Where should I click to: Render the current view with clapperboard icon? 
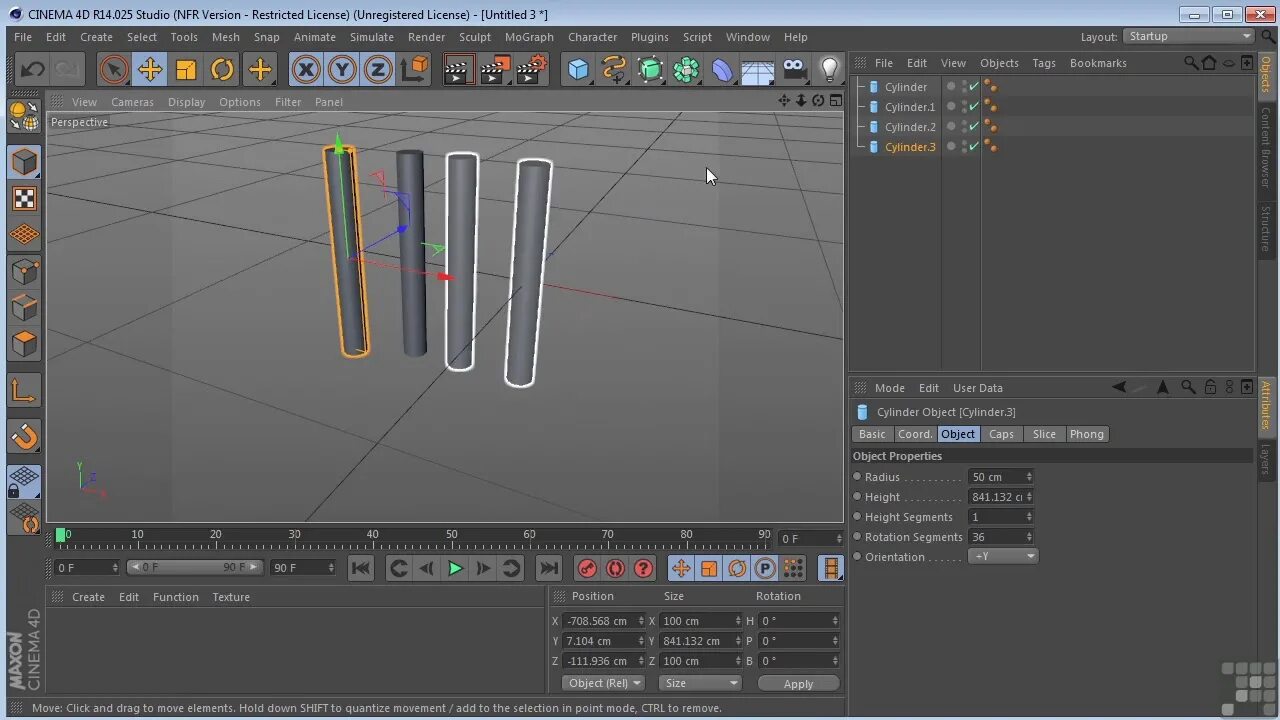(459, 69)
